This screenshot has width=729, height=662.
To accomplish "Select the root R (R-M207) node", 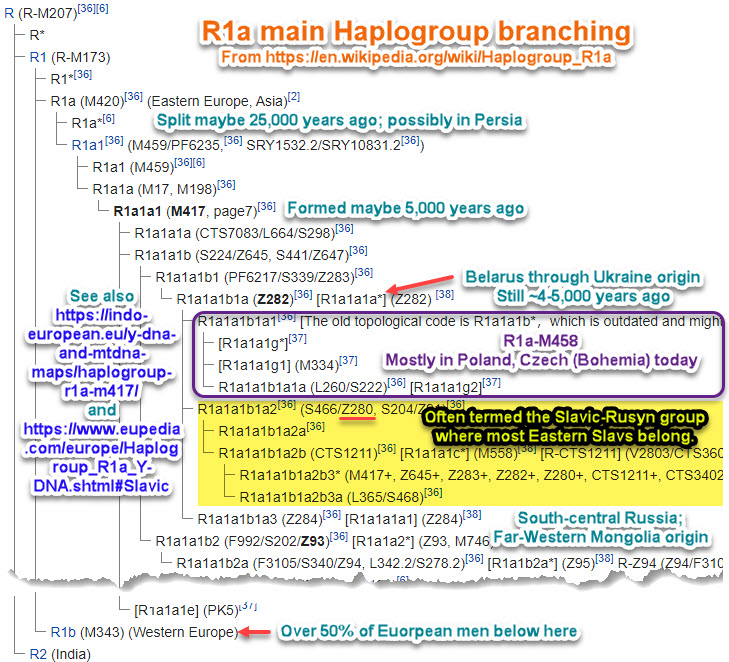I will tap(45, 10).
